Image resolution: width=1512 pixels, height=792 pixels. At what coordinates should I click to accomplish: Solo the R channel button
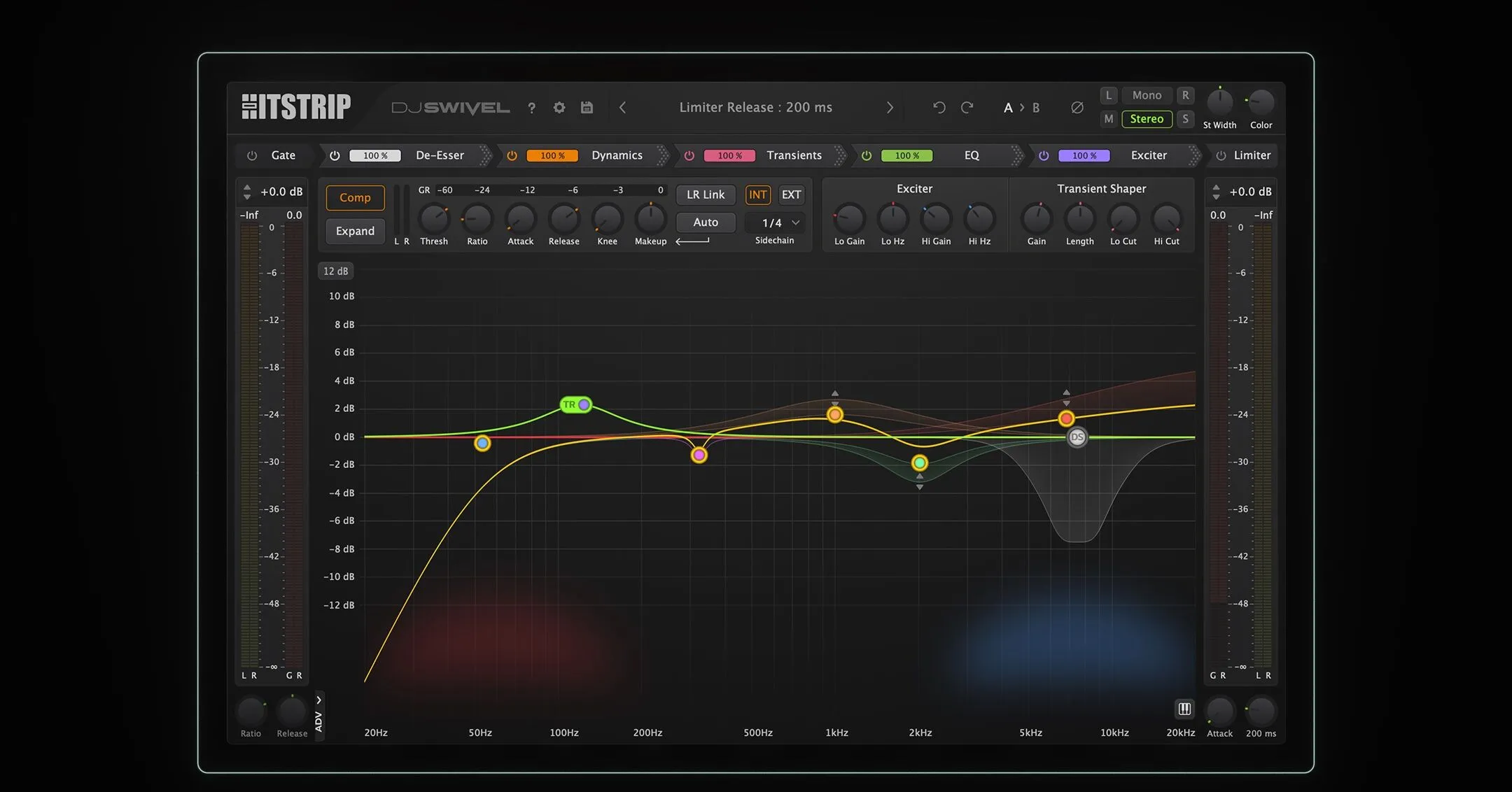(x=1185, y=95)
